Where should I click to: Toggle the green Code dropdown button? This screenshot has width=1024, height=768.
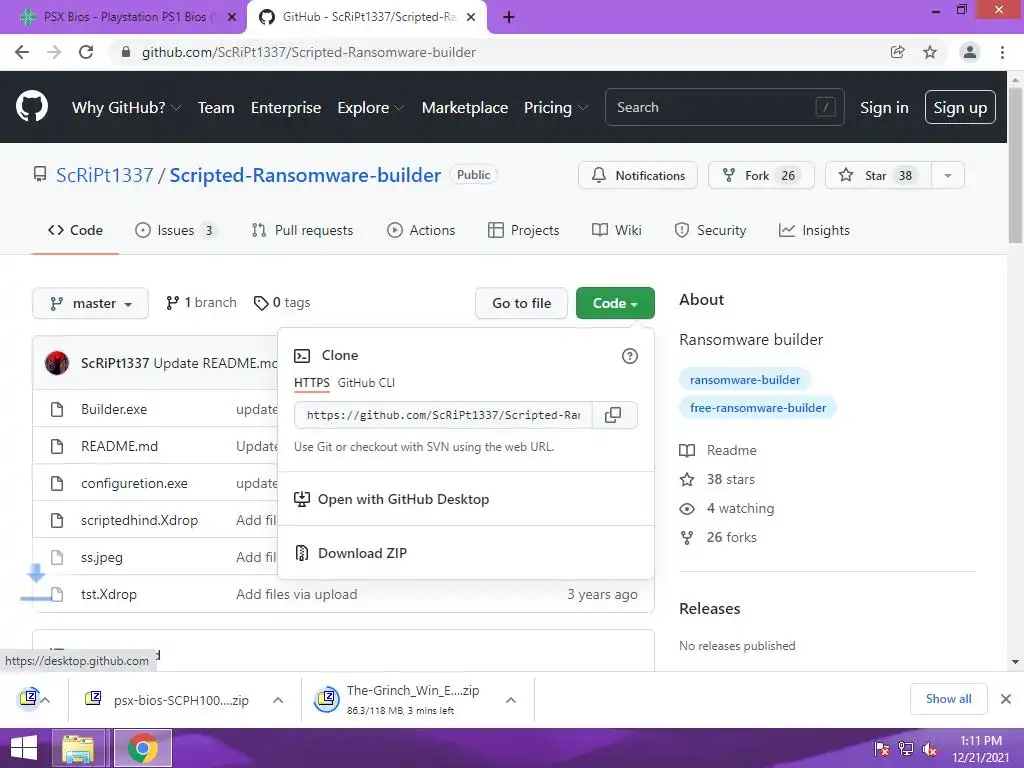(x=615, y=304)
